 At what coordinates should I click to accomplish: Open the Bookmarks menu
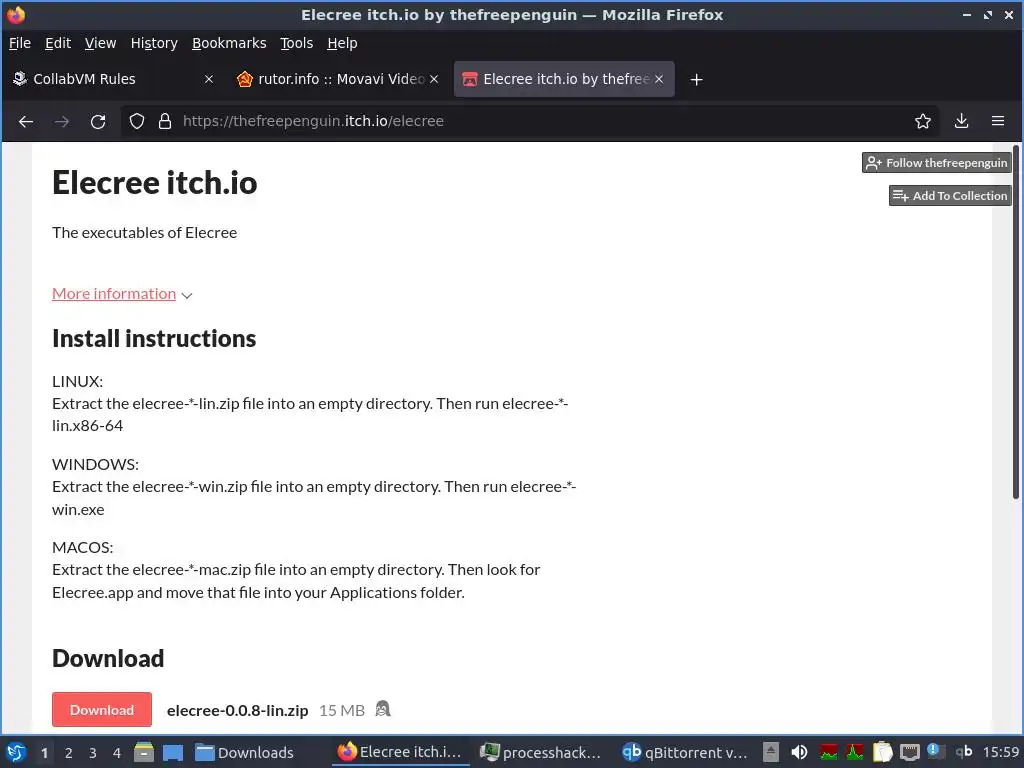pyautogui.click(x=229, y=43)
